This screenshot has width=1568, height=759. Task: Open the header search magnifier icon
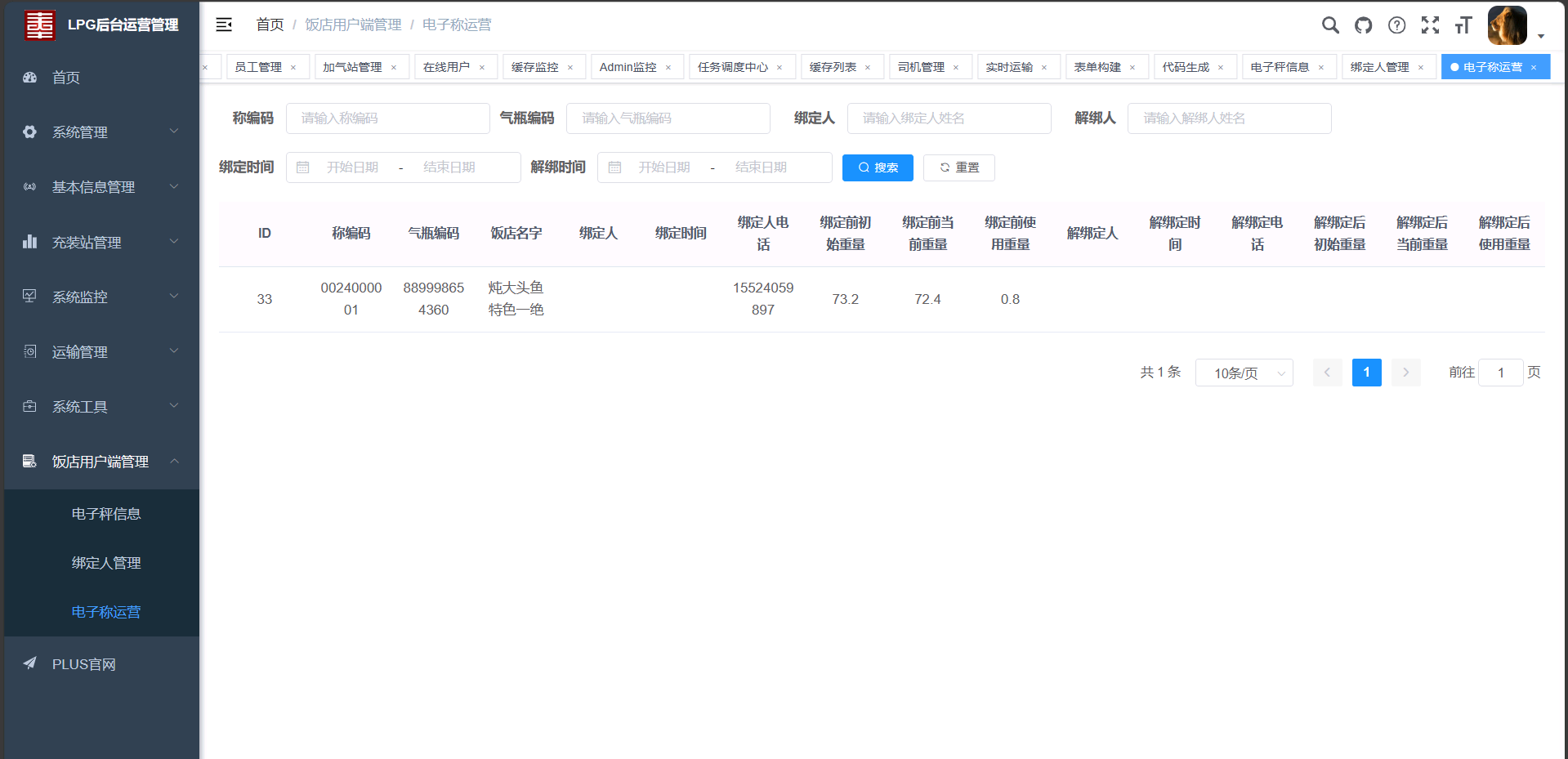[x=1330, y=25]
